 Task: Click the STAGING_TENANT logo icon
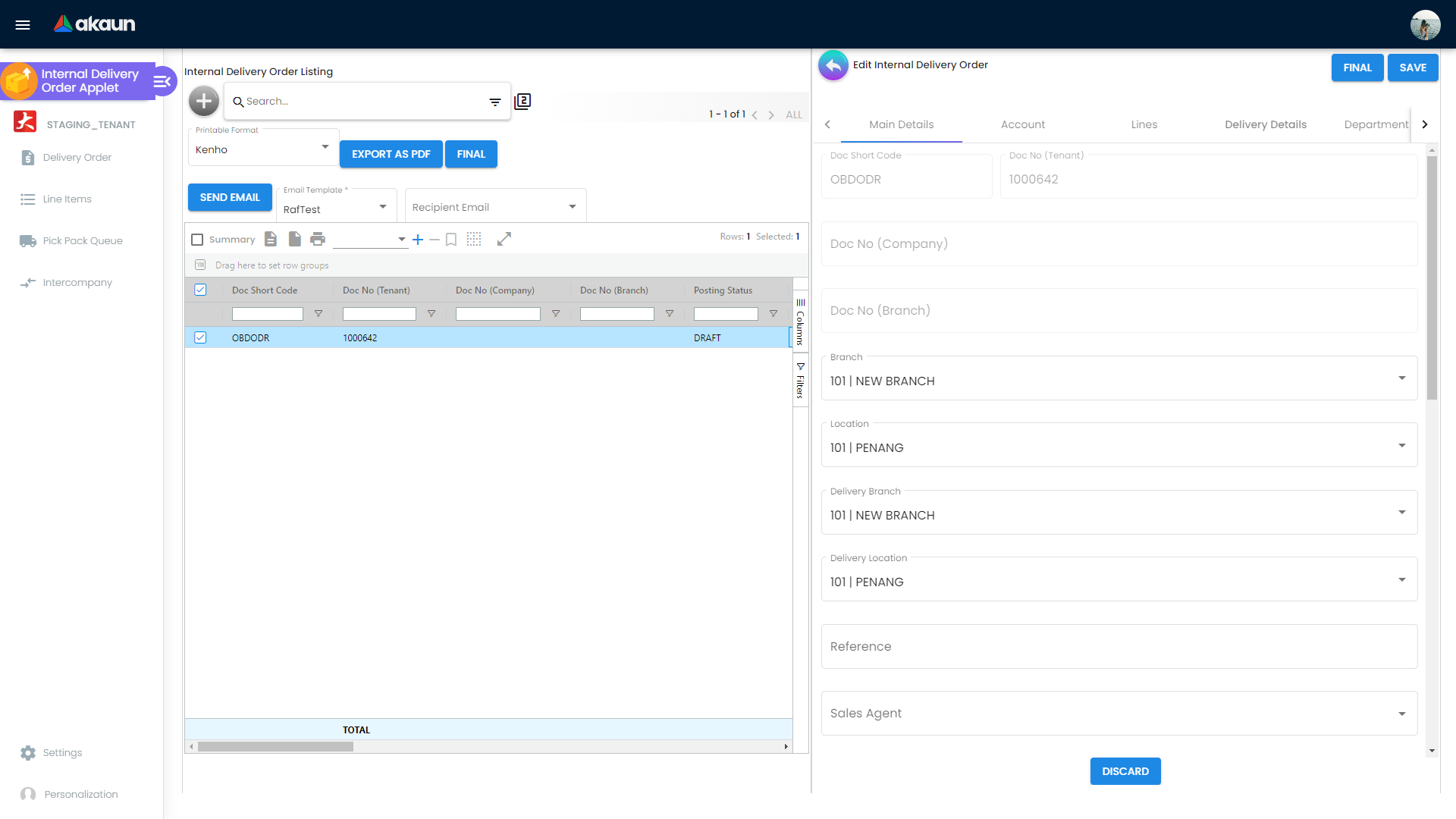(25, 121)
